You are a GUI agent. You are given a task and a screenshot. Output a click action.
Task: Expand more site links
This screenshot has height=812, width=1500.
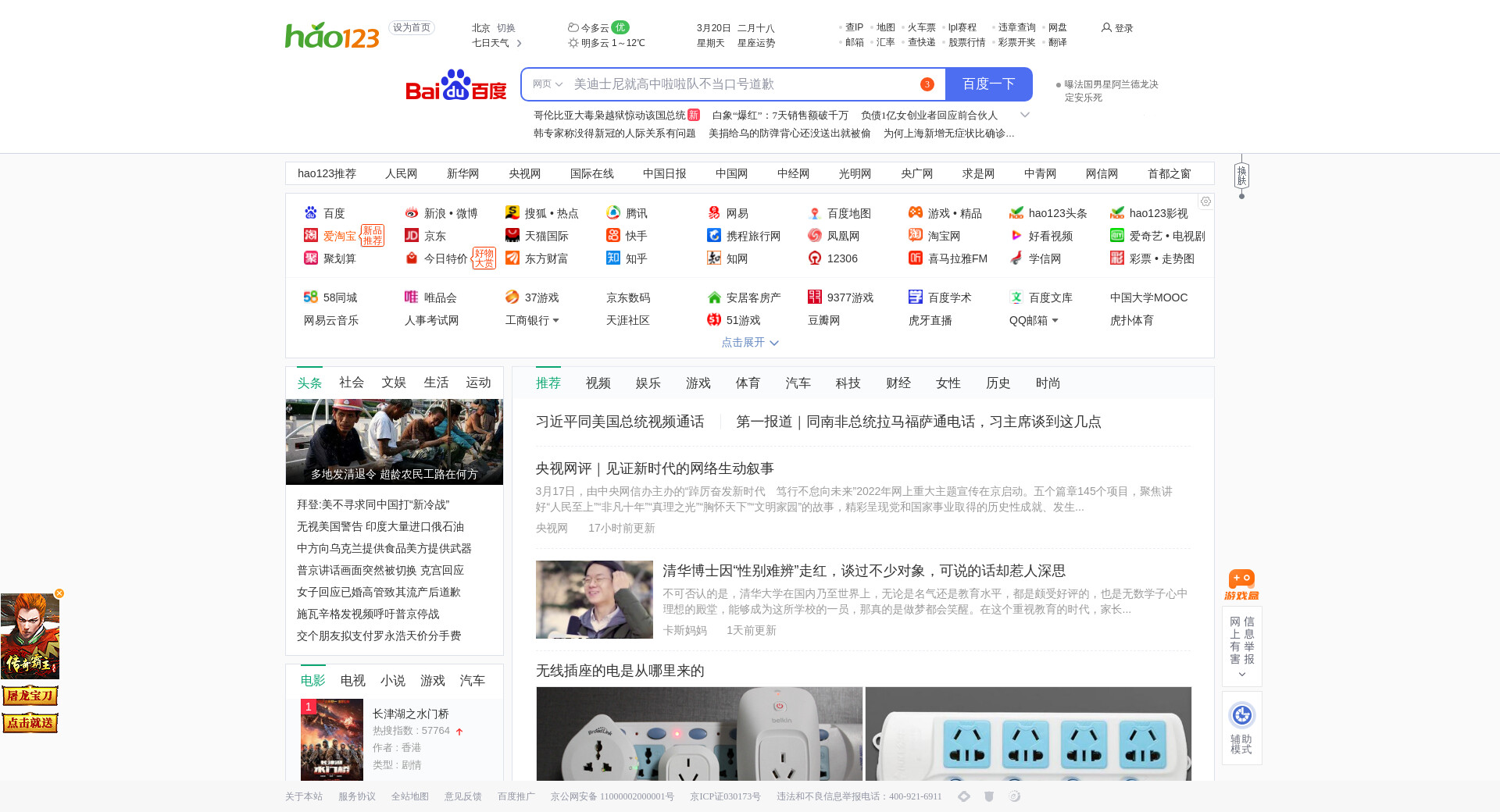tap(749, 343)
